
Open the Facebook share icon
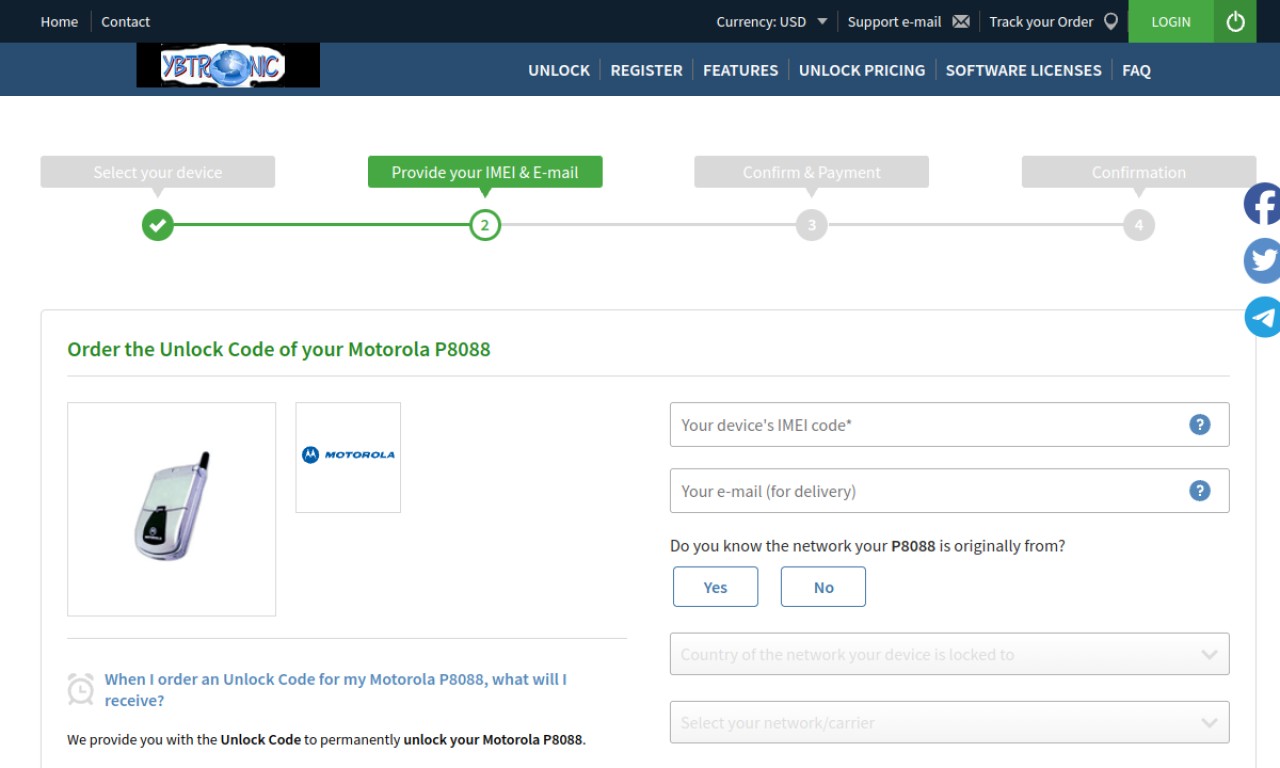tap(1262, 204)
